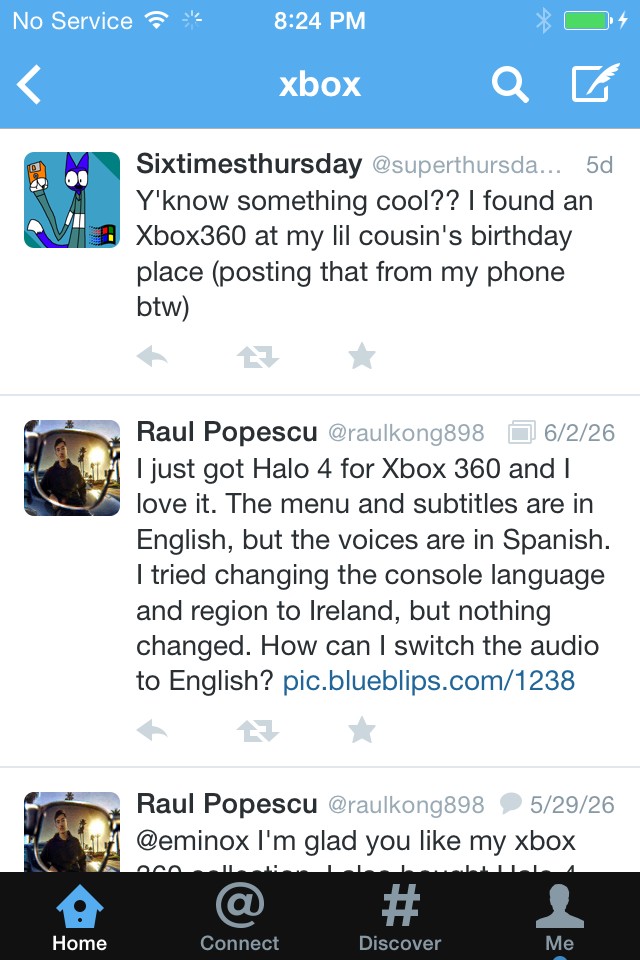Open the pic.blueblips.com/1238 link
Screen dimensions: 640x960
pos(429,681)
